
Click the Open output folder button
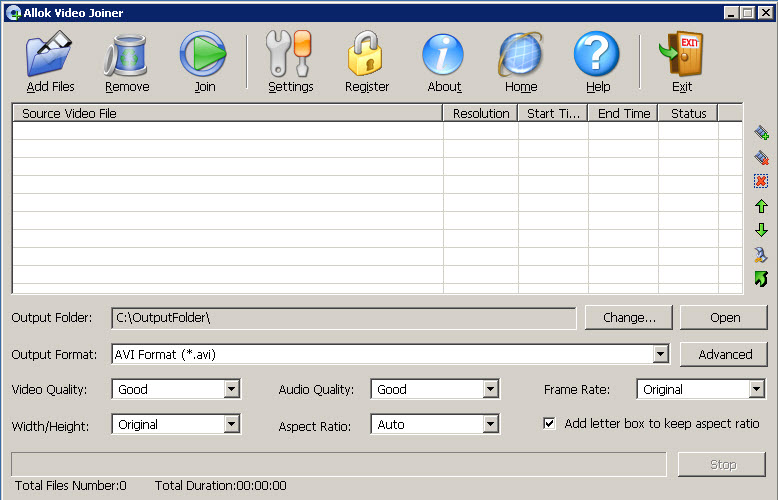point(724,317)
